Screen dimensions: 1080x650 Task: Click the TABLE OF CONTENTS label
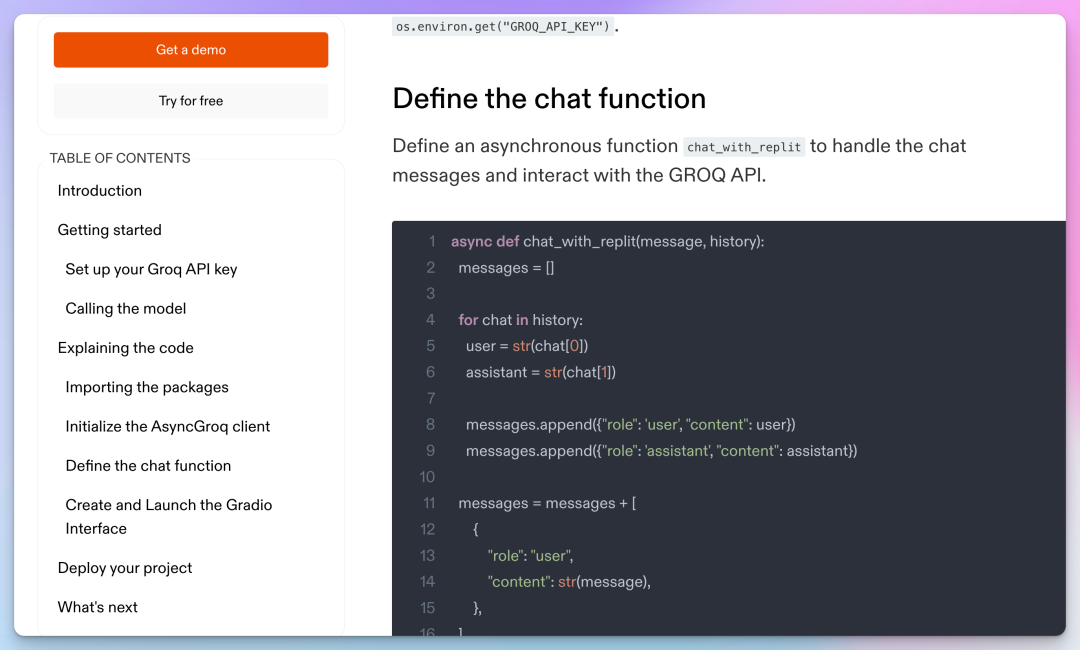pos(120,158)
